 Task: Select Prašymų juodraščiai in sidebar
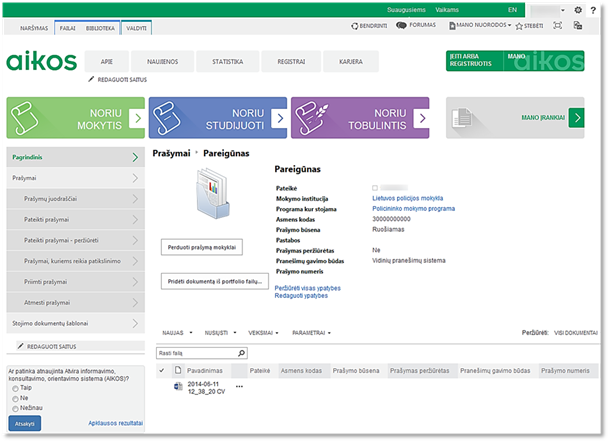(76, 199)
